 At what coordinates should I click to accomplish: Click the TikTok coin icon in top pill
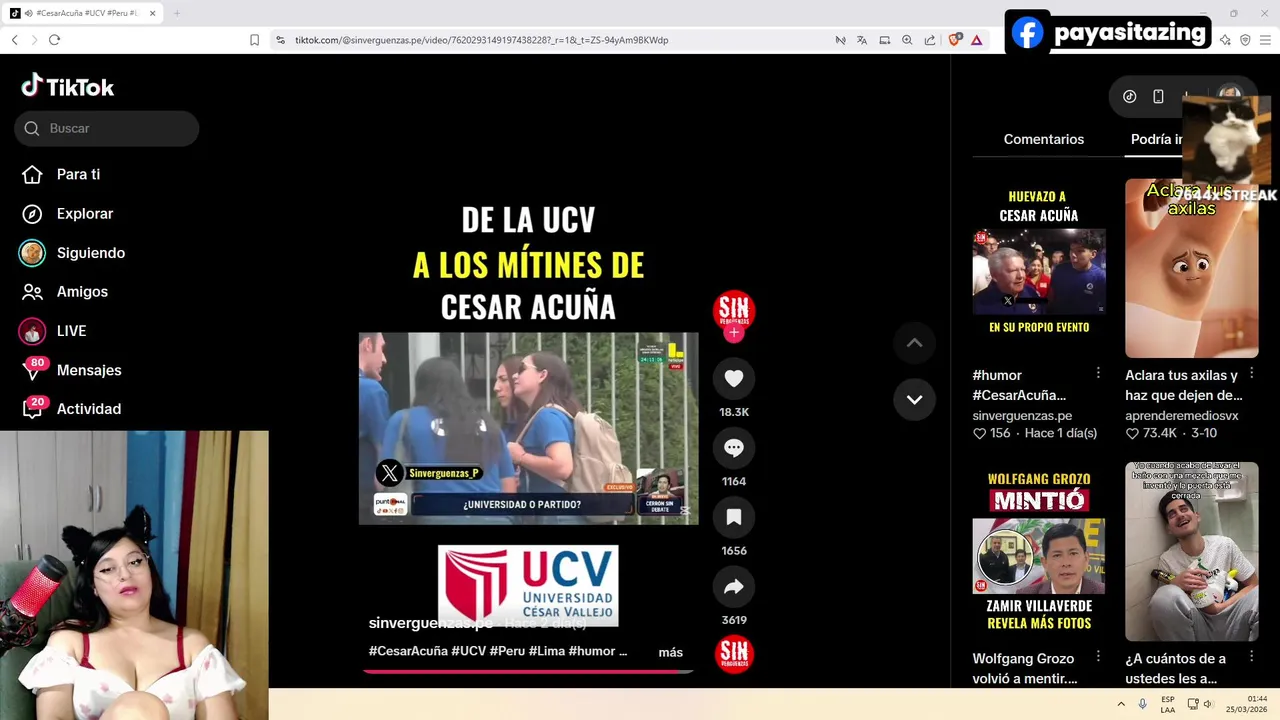[1129, 96]
